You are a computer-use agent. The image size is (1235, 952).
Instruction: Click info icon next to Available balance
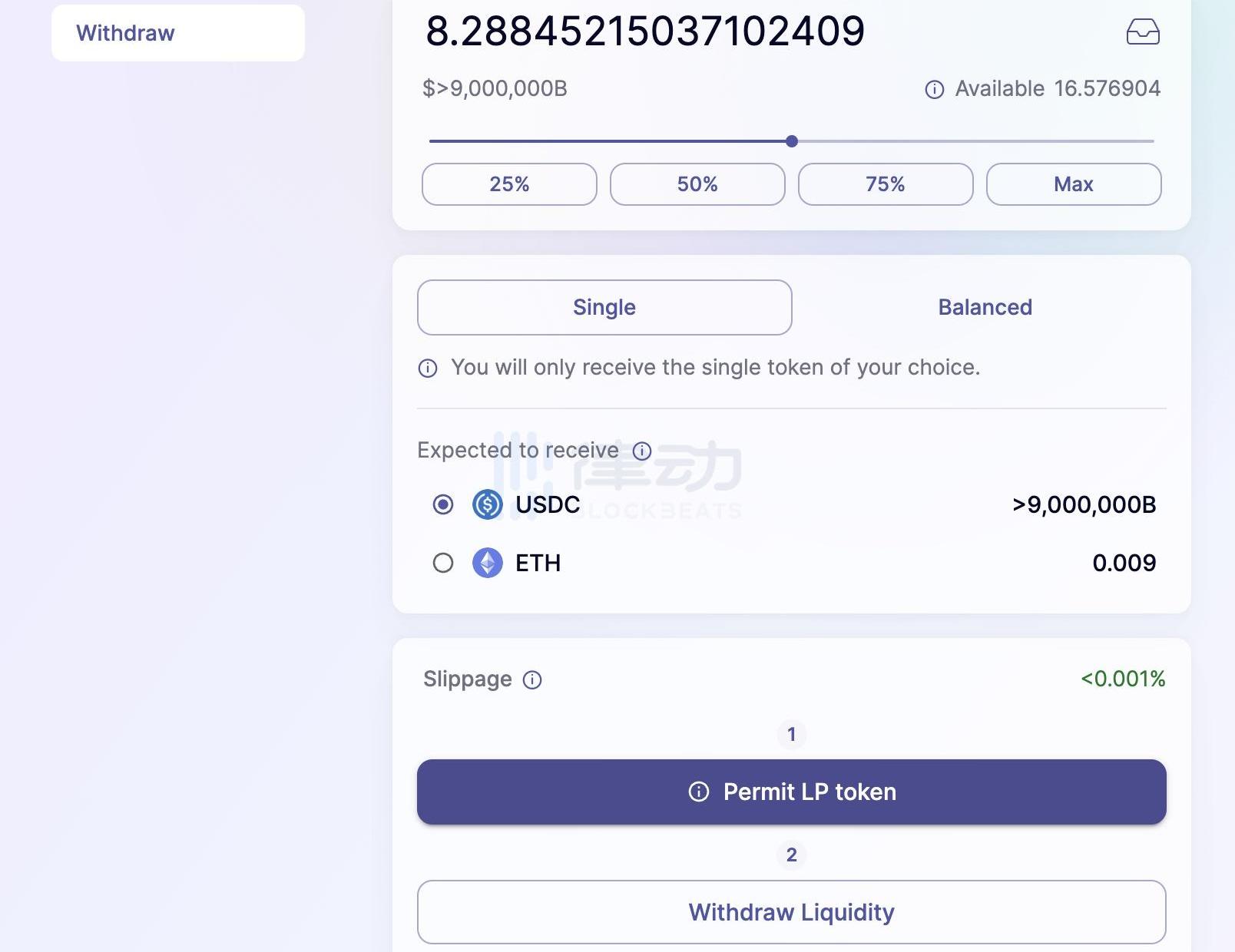pos(935,90)
